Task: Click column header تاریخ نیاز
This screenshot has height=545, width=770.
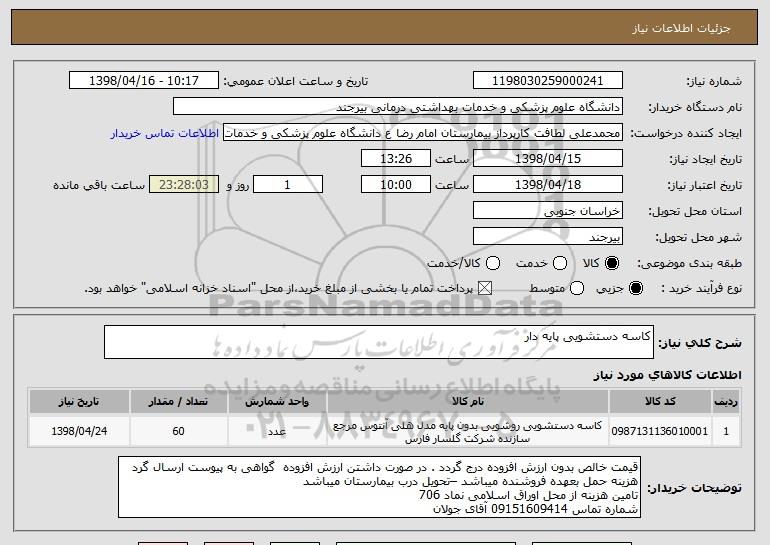Action: coord(79,402)
